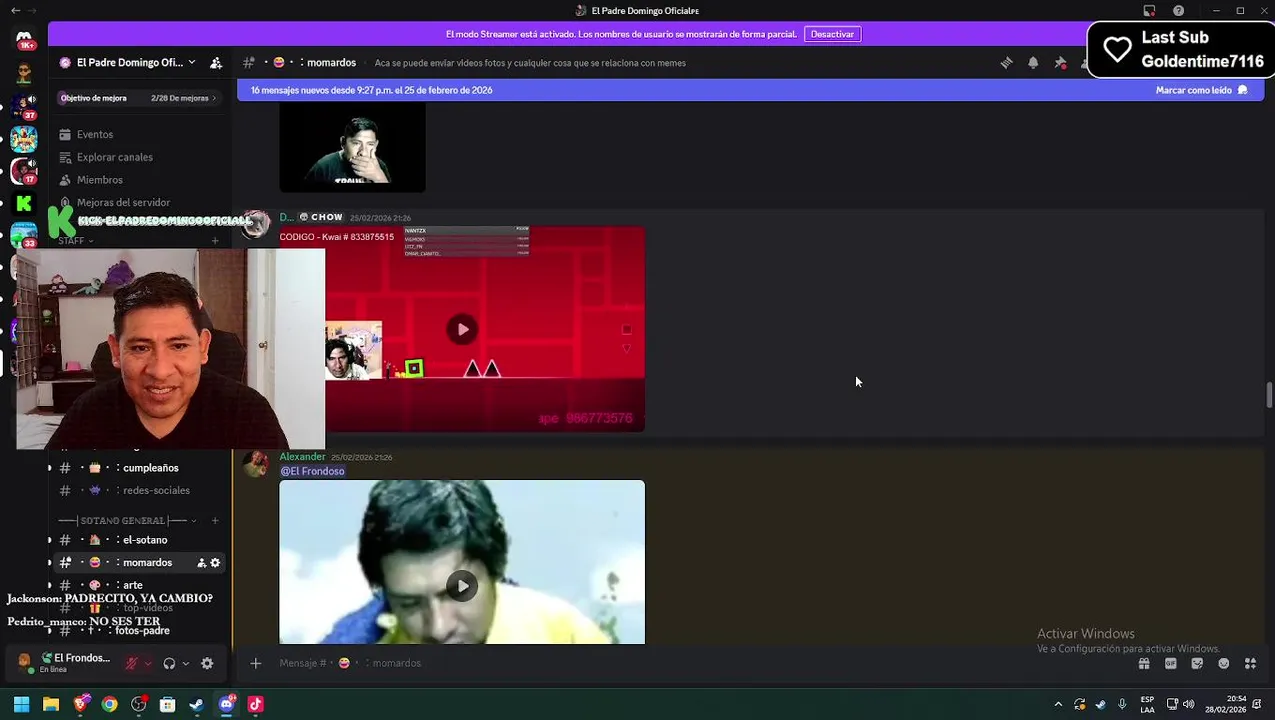Open Discord app in taskbar
The width and height of the screenshot is (1275, 720).
[x=226, y=704]
